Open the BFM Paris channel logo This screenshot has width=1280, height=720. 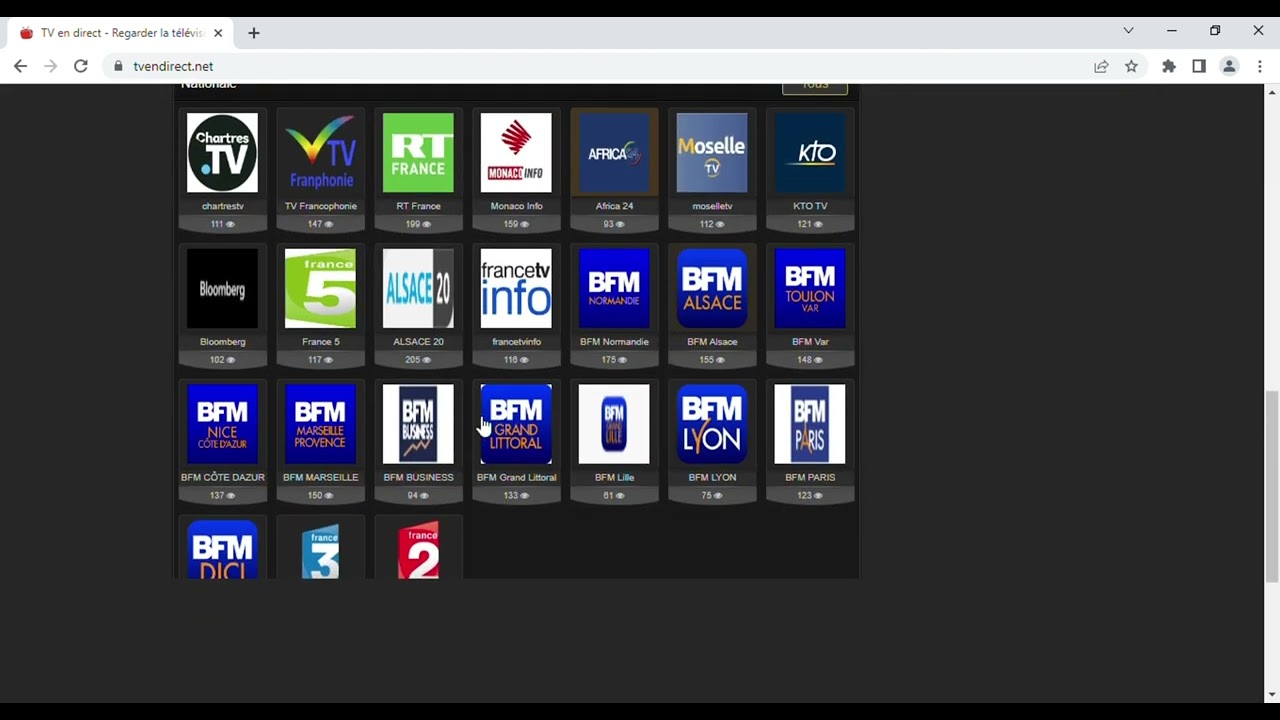pyautogui.click(x=810, y=424)
